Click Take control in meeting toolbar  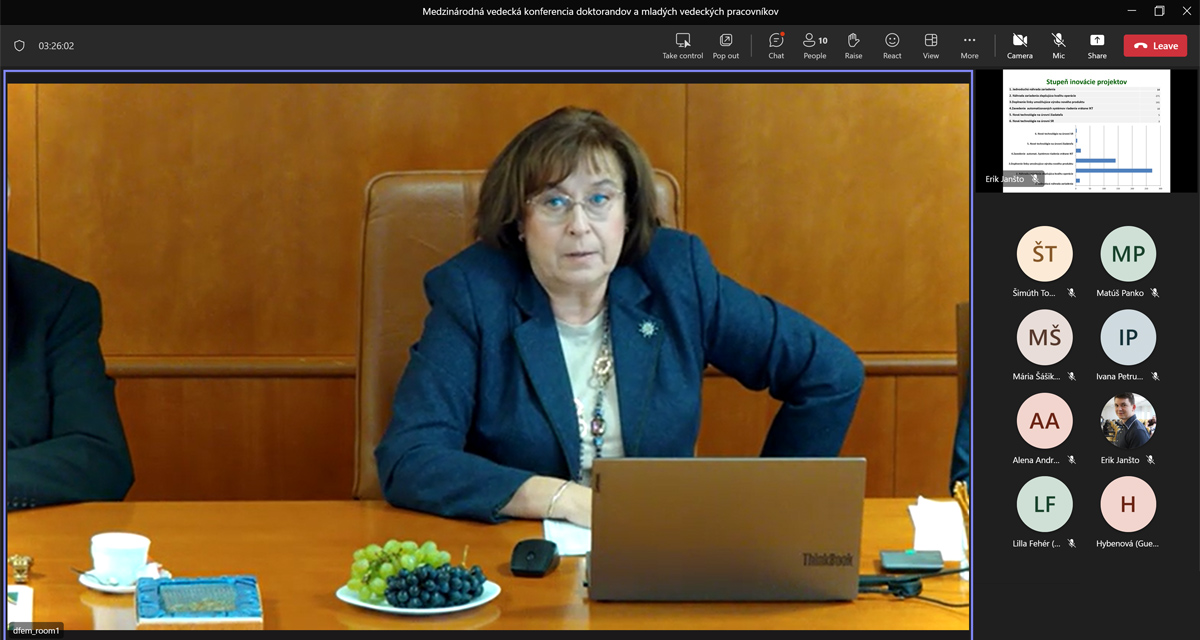point(683,46)
